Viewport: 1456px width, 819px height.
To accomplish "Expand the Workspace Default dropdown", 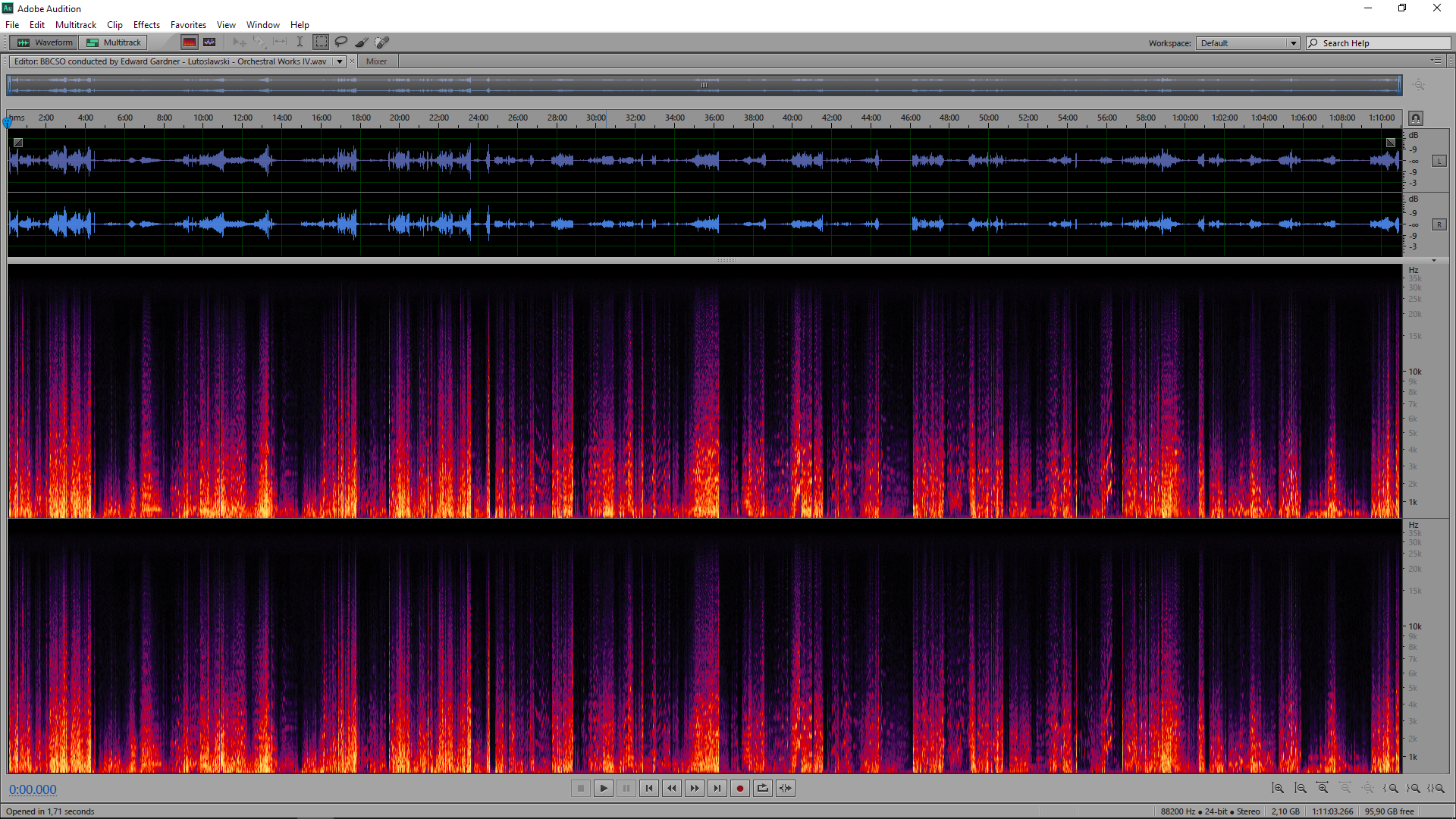I will (1293, 43).
